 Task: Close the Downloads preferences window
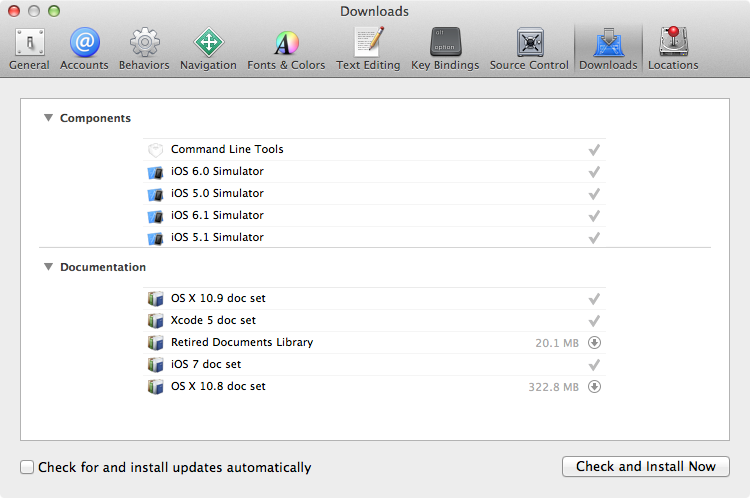[x=14, y=11]
